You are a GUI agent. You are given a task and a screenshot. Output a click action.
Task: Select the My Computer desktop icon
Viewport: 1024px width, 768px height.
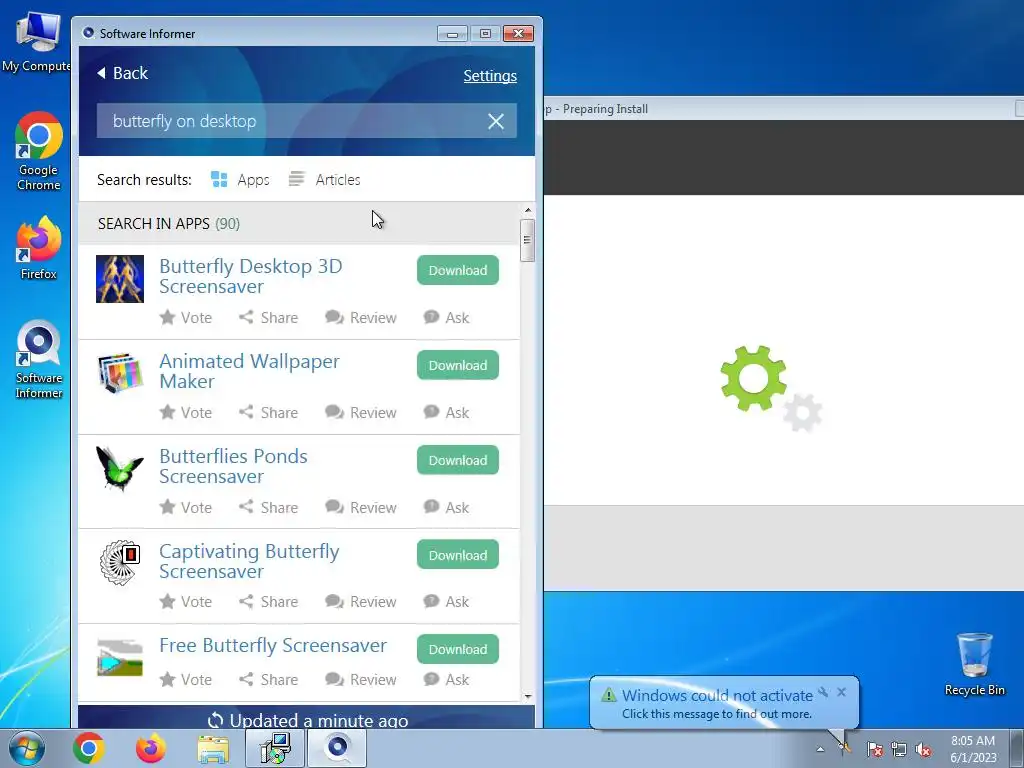[37, 42]
